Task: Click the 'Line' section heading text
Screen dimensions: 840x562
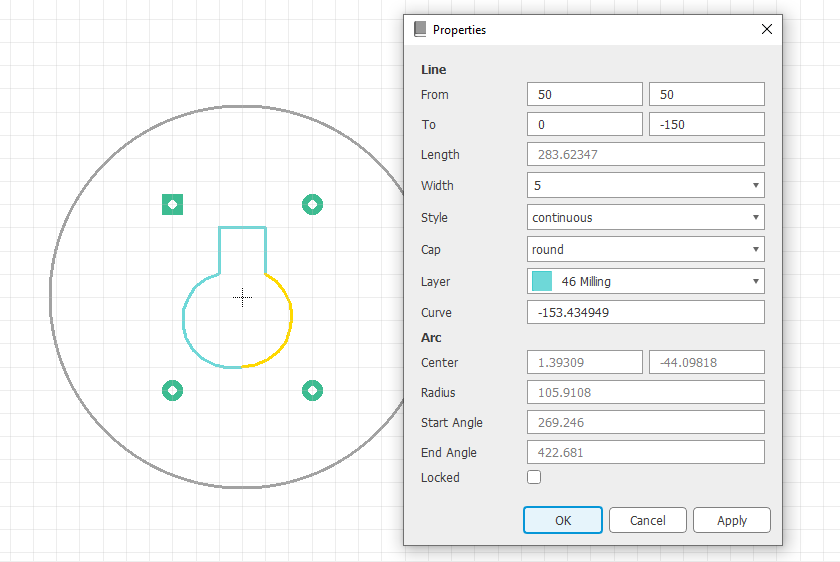Action: (x=433, y=70)
